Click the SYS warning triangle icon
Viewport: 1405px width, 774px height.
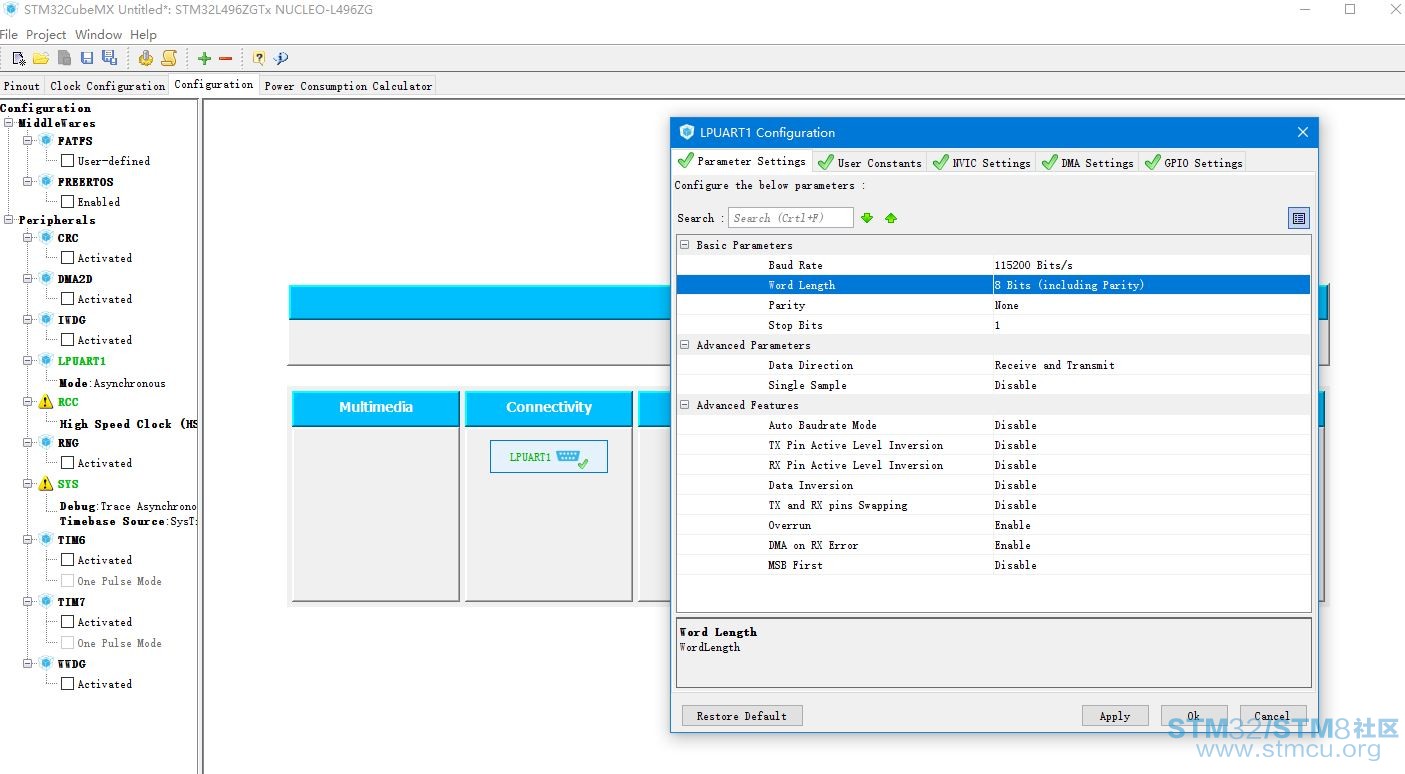coord(45,484)
